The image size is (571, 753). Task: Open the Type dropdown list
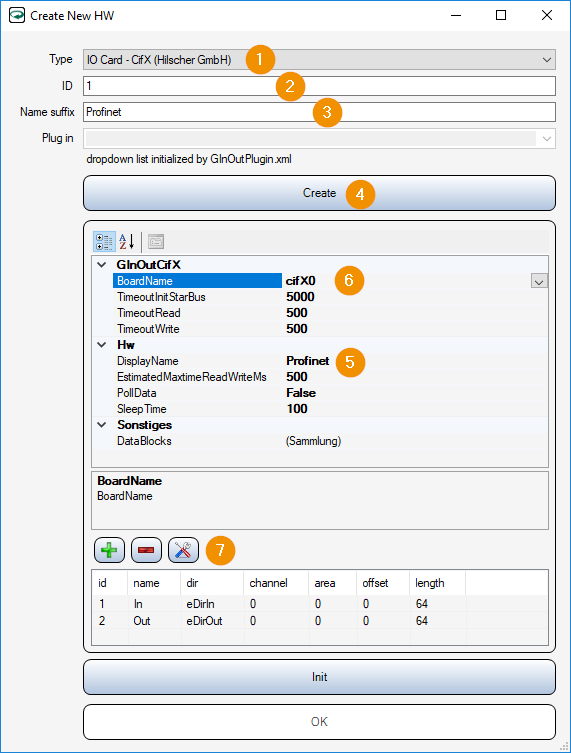click(547, 60)
